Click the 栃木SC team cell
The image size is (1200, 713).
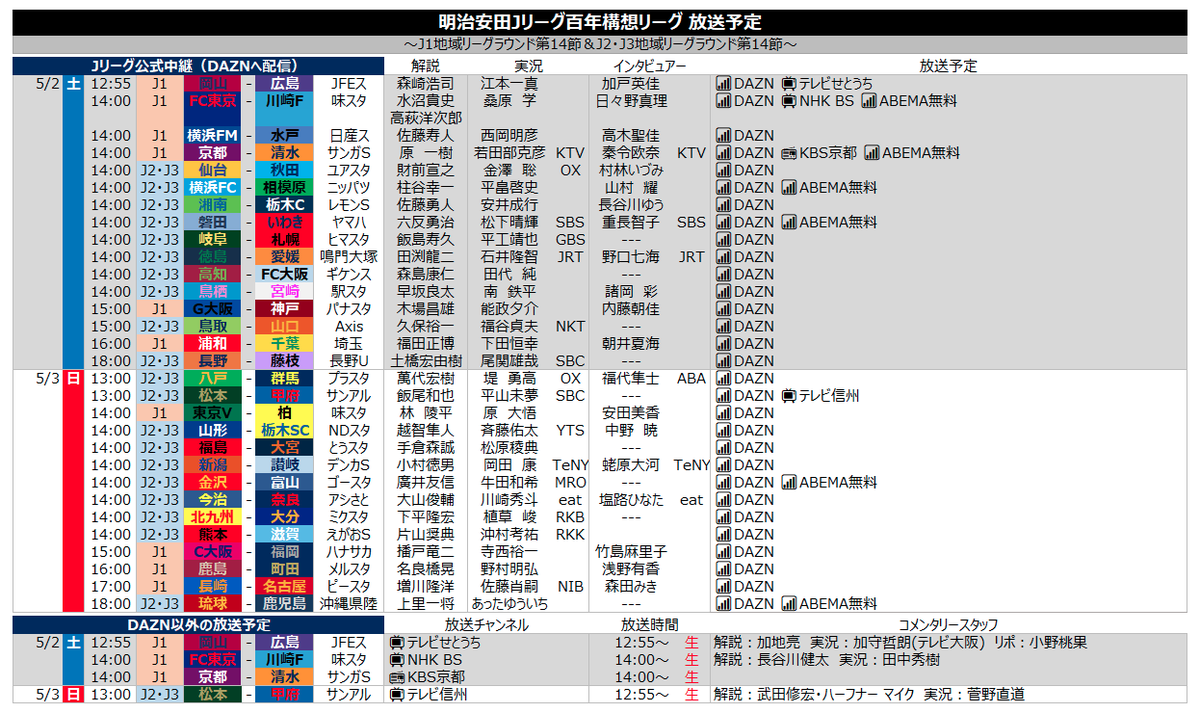pos(285,430)
